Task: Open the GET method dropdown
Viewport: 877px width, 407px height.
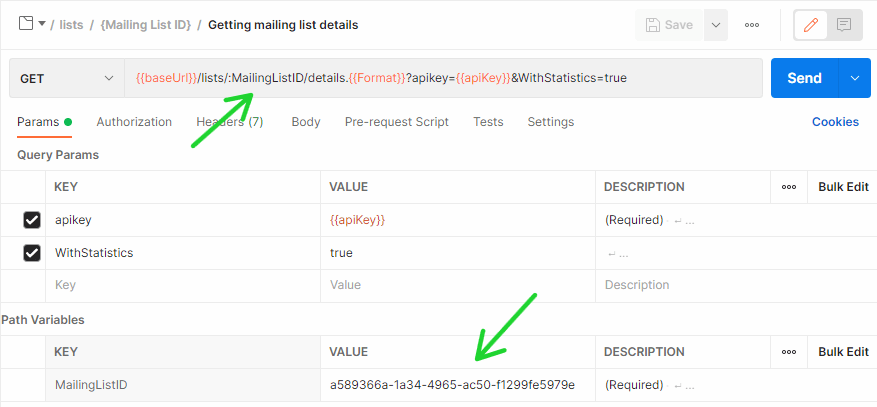Action: pos(66,78)
